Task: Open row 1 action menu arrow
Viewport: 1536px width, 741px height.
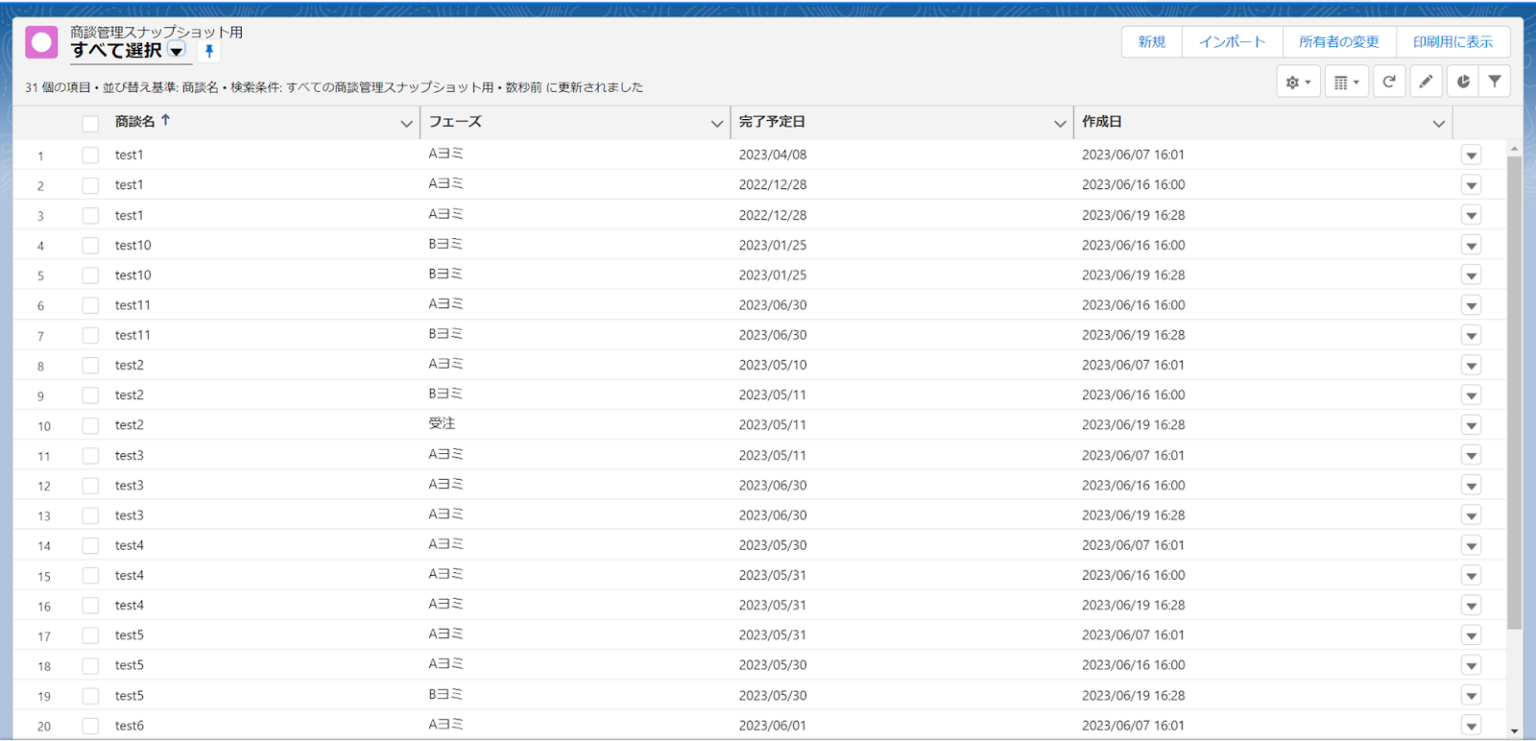Action: click(1470, 155)
